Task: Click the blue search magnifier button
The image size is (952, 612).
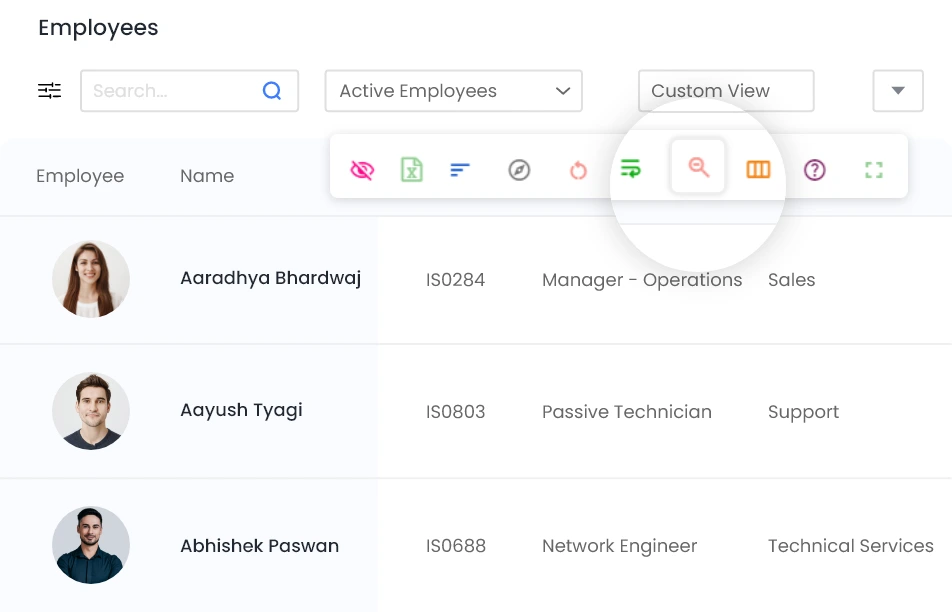Action: (272, 91)
